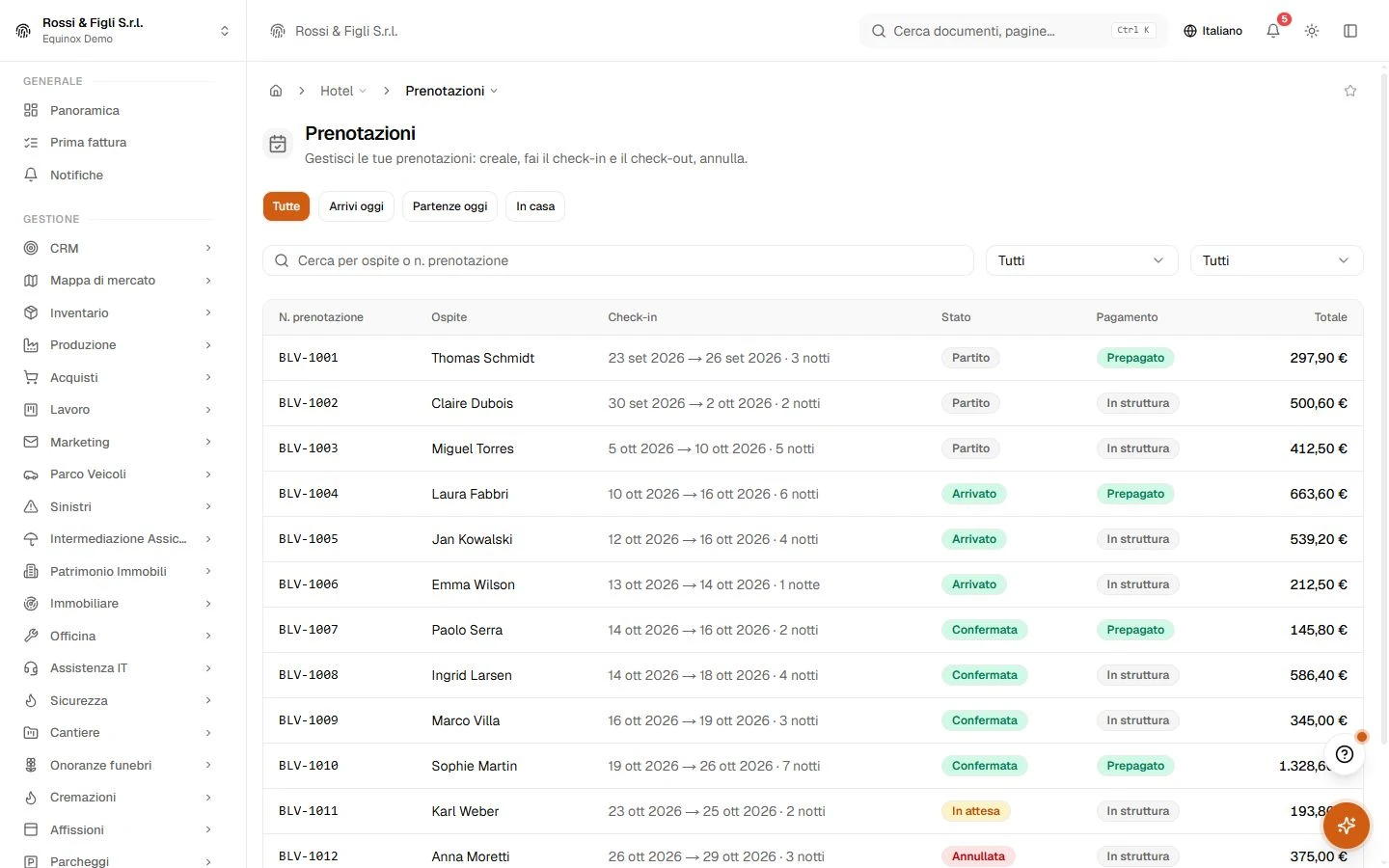
Task: Sort by the Check-in column header
Action: tap(633, 317)
